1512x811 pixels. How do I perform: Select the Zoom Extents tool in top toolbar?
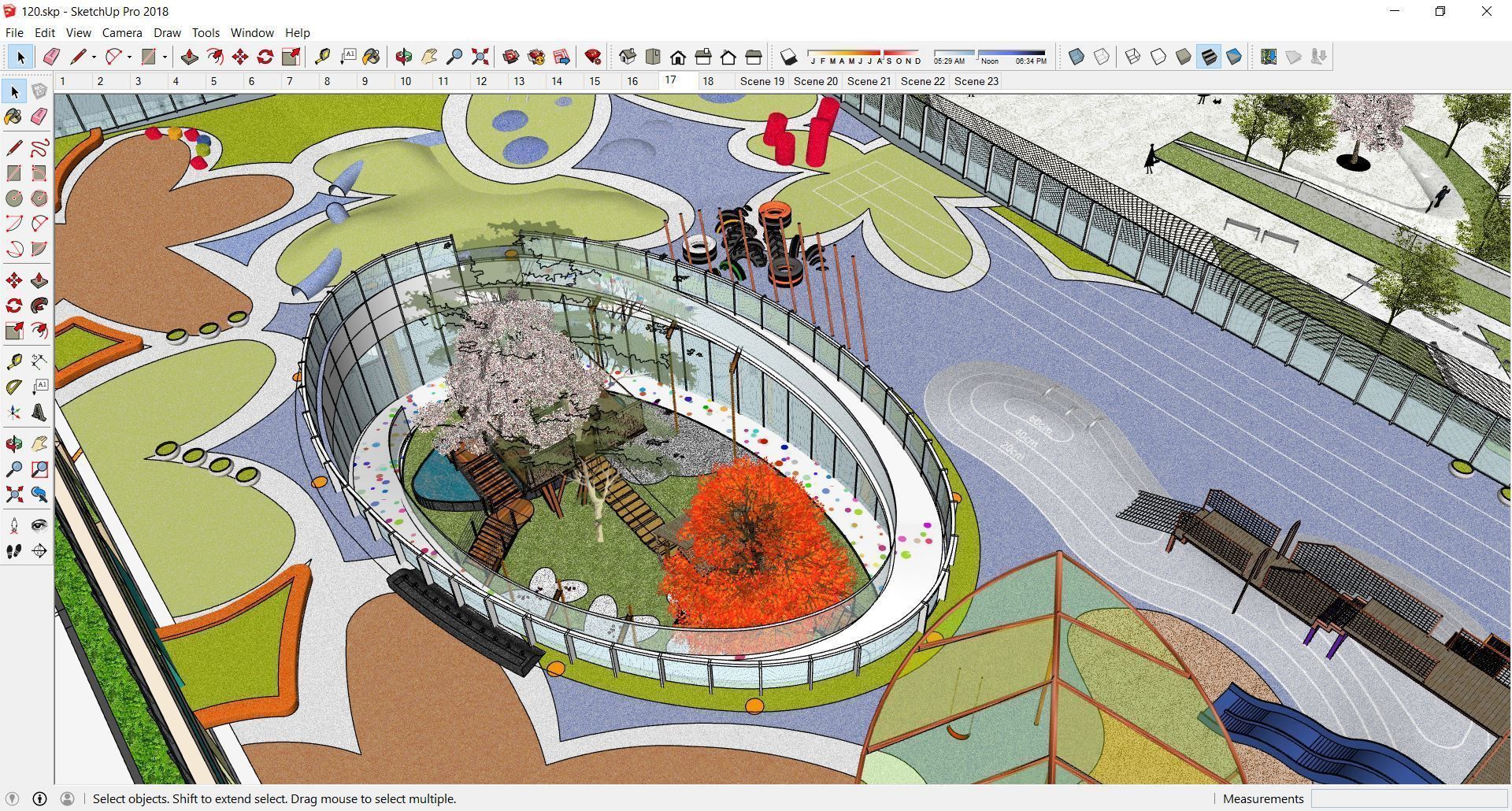tap(480, 57)
